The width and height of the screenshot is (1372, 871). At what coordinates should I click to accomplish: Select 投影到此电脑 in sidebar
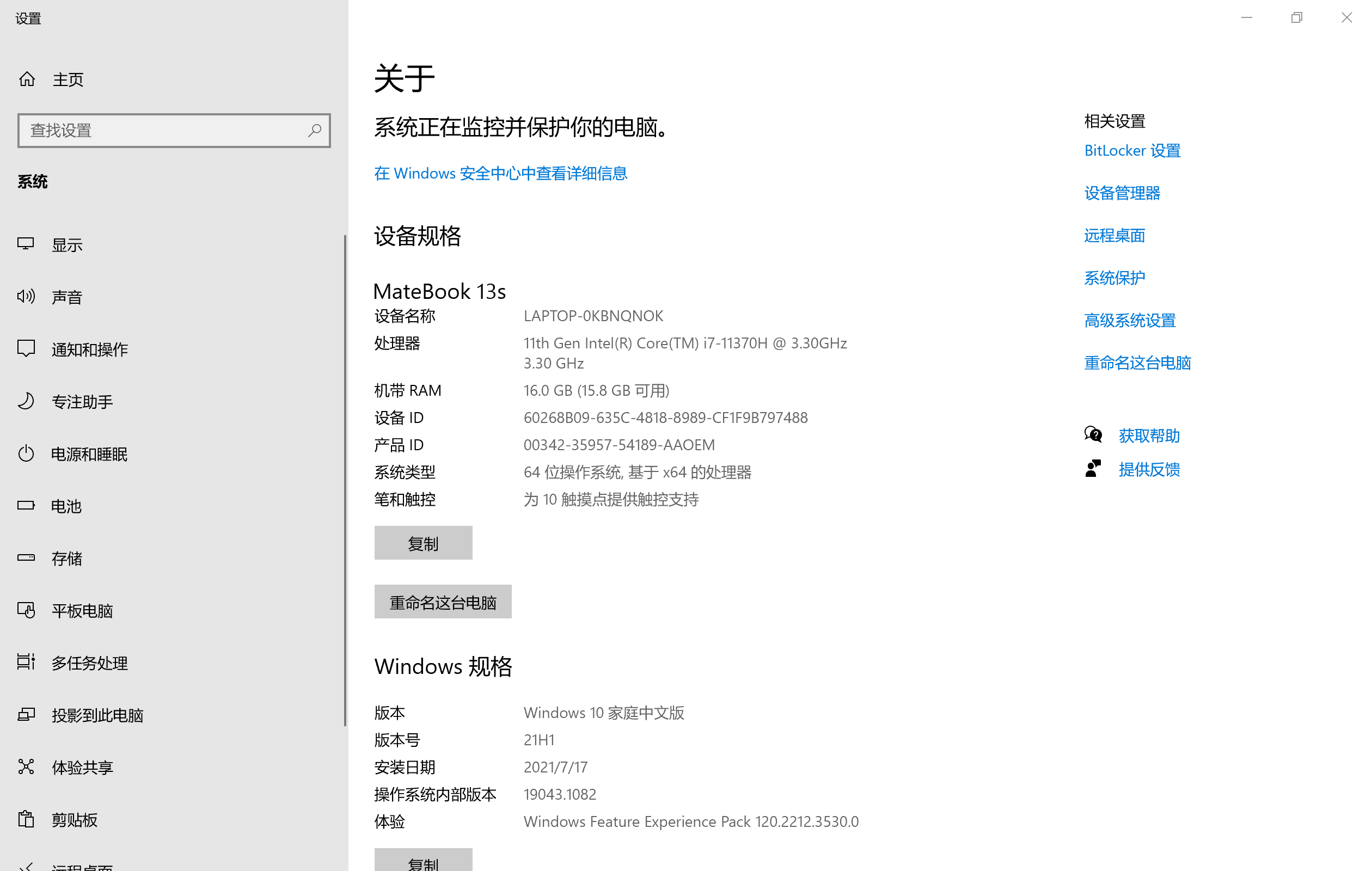point(97,715)
